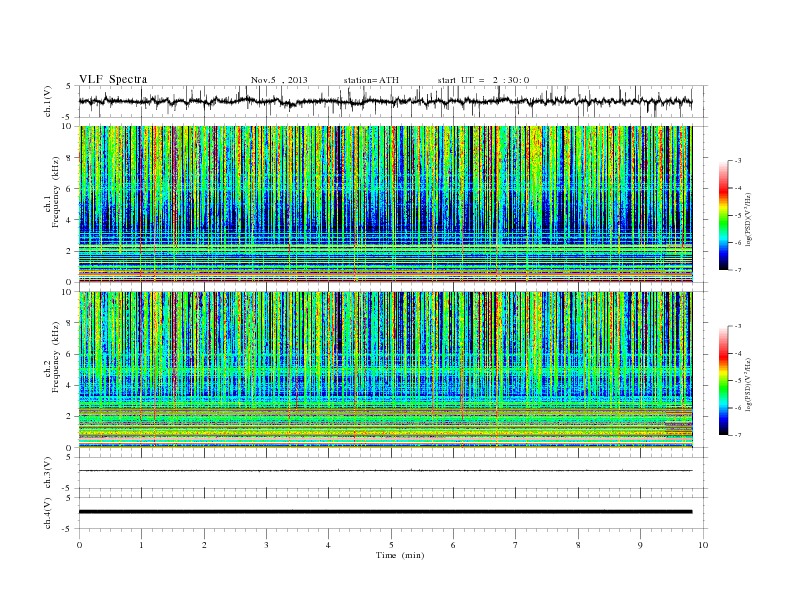Click the "ch.3(V)" axis label
This screenshot has width=792, height=612.
click(x=48, y=473)
